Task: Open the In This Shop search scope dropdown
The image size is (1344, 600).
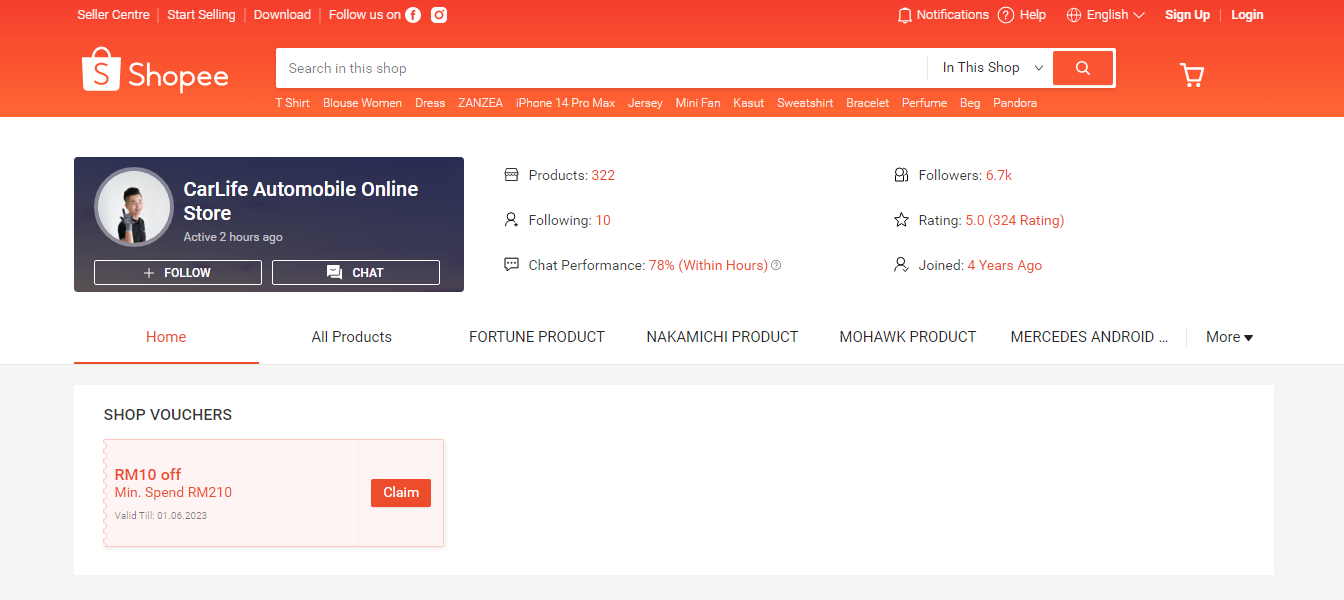Action: (x=992, y=68)
